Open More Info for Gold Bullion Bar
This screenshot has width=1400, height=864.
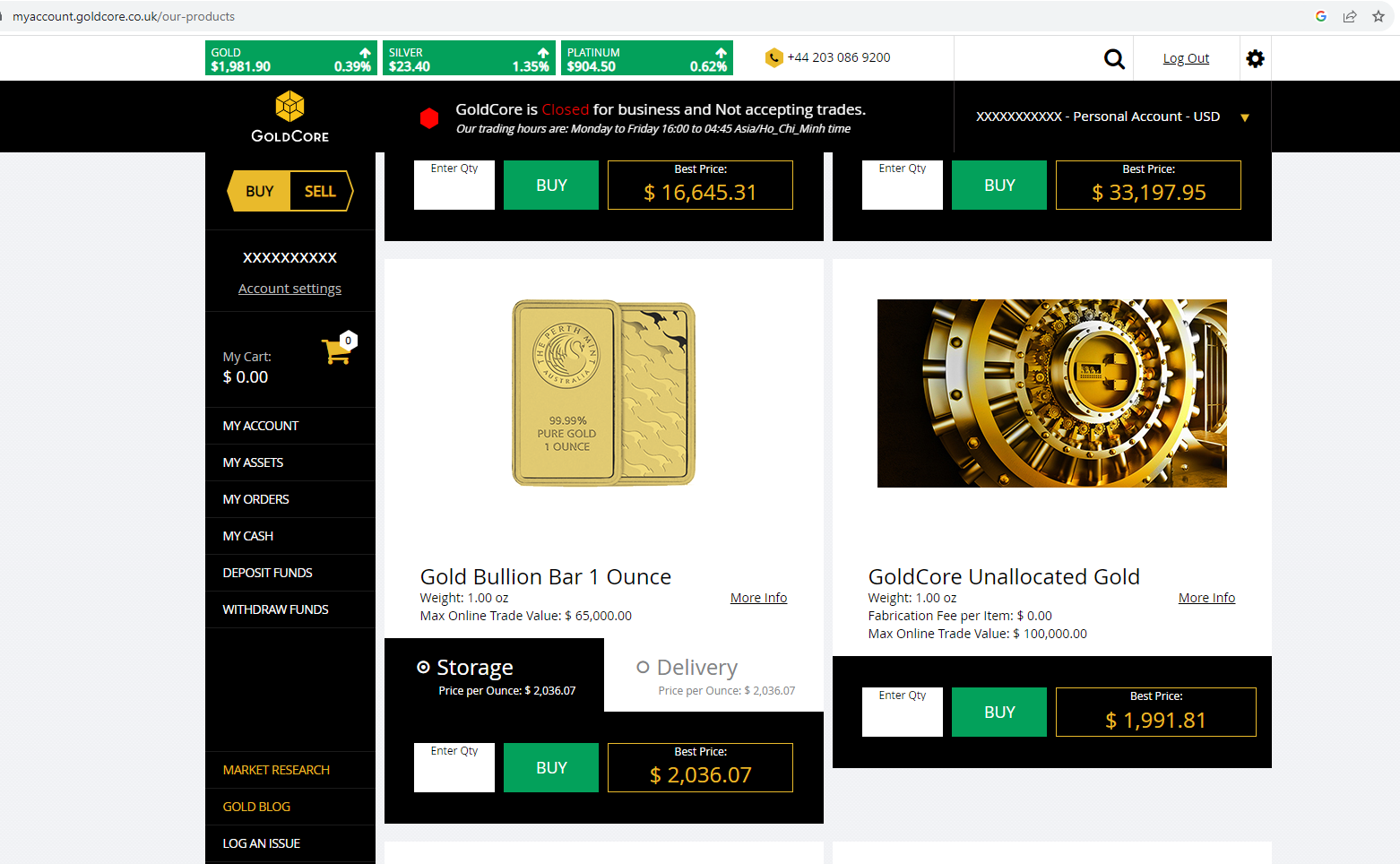758,598
